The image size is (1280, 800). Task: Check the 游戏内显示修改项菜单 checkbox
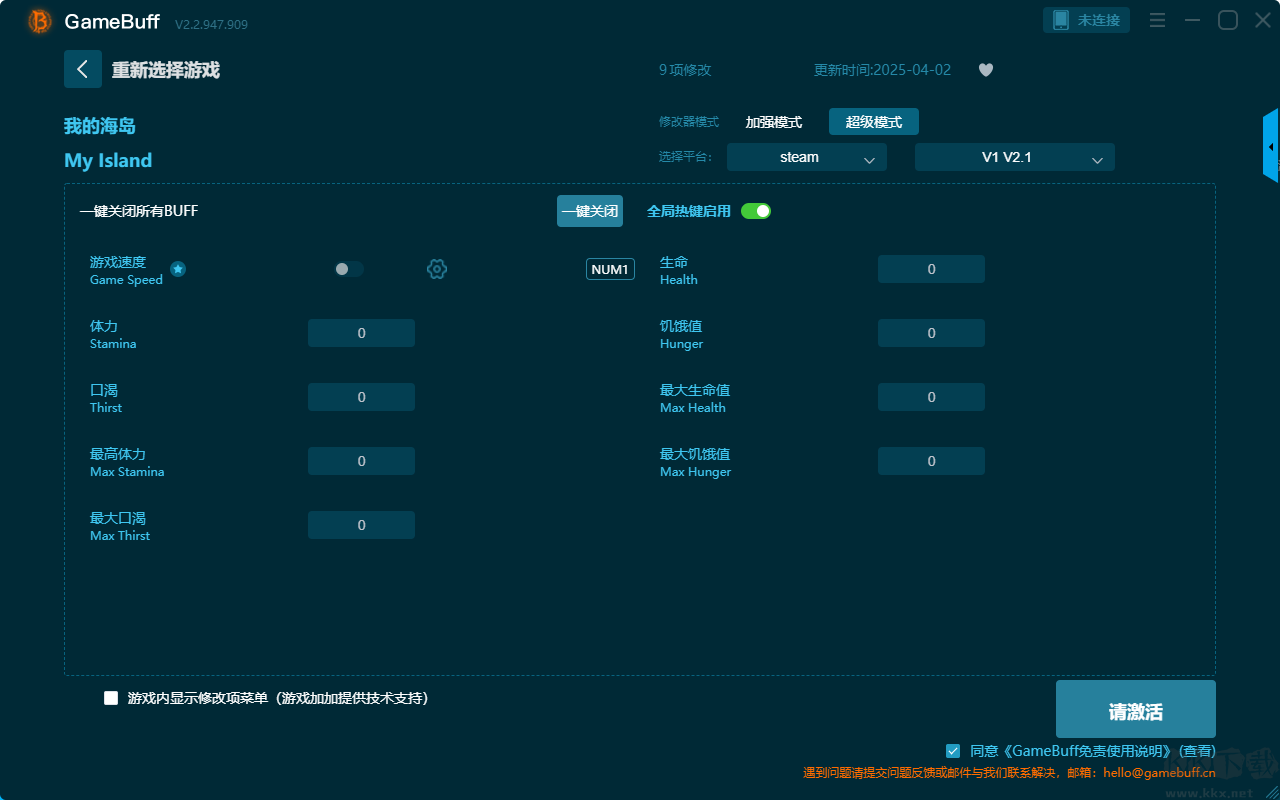111,698
